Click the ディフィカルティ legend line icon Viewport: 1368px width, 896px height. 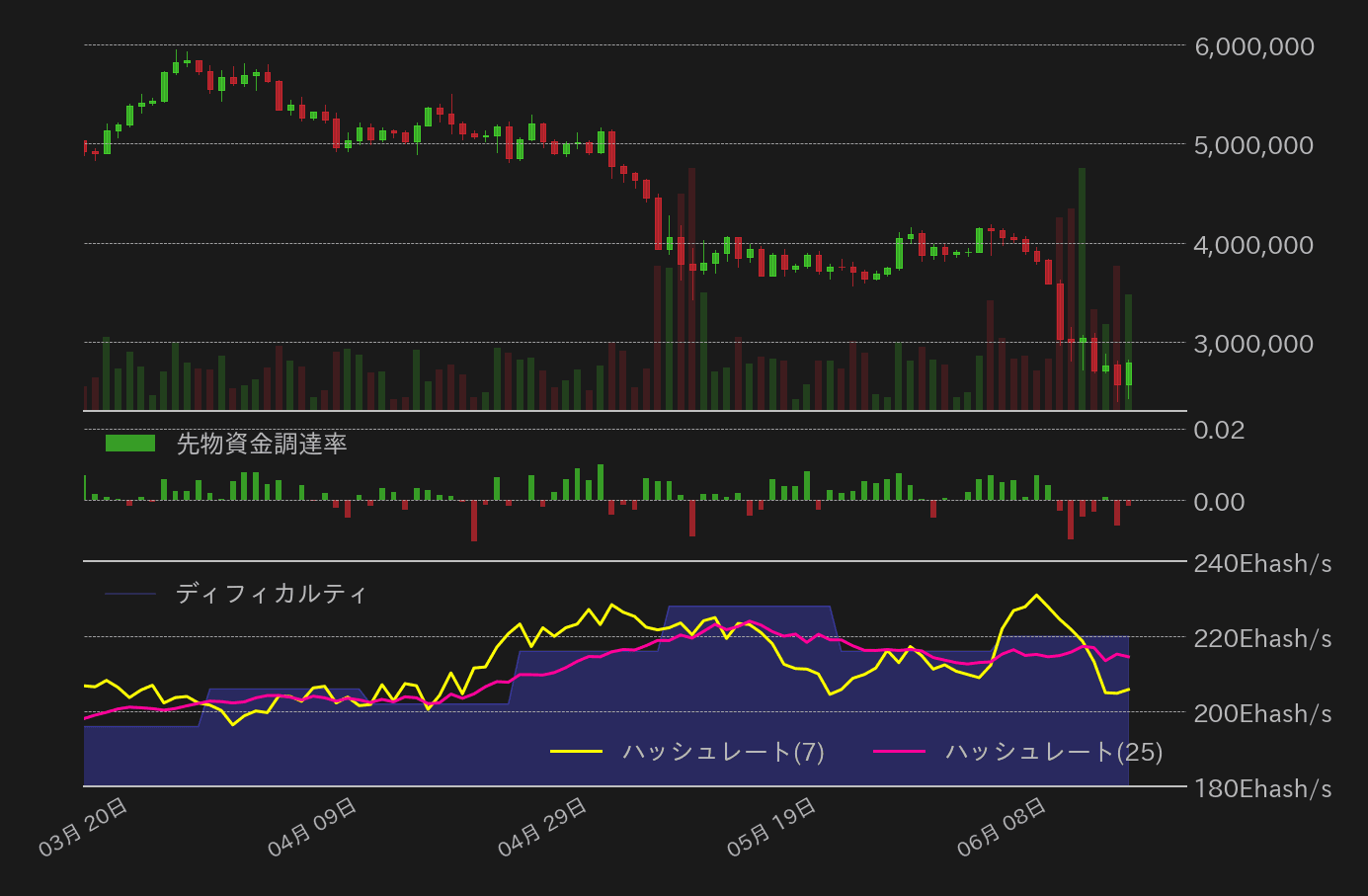click(131, 594)
